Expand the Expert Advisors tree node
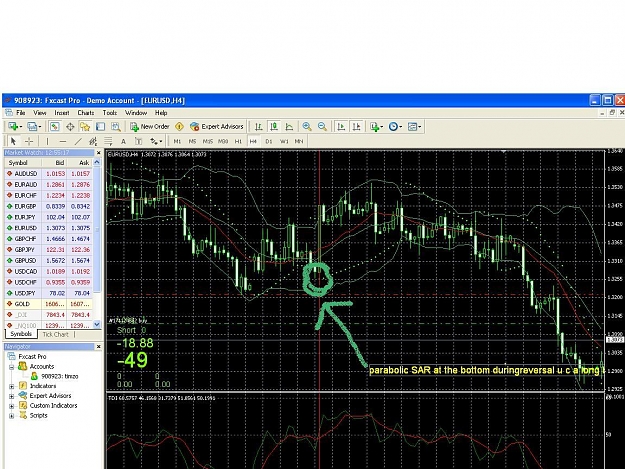The width and height of the screenshot is (625, 469). [12, 396]
